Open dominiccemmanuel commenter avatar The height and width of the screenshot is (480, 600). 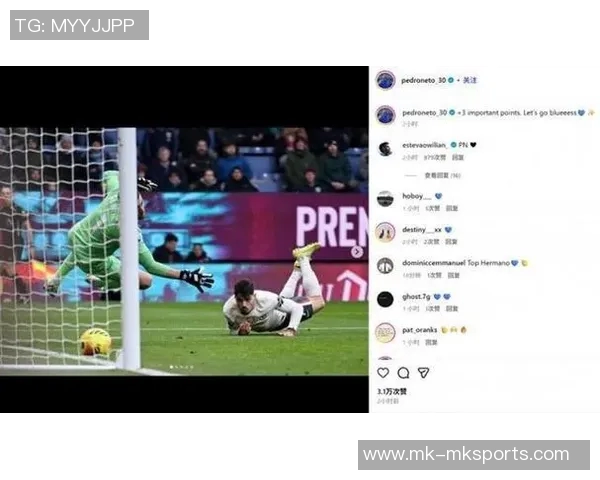(385, 266)
